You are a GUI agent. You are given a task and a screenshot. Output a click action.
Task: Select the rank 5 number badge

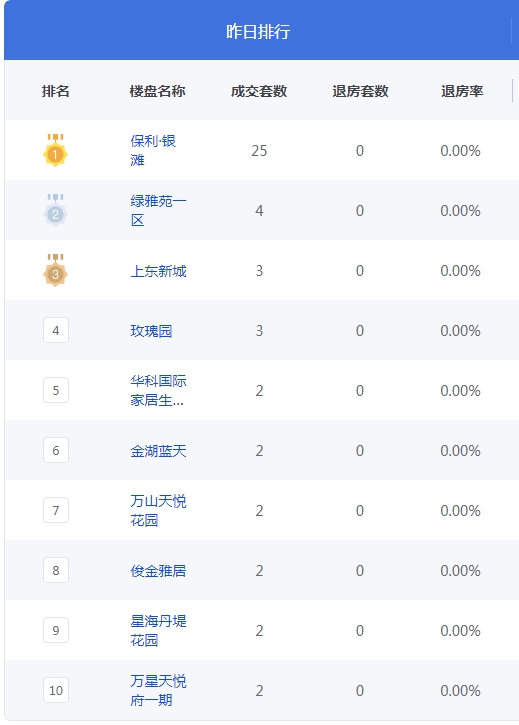(x=56, y=390)
